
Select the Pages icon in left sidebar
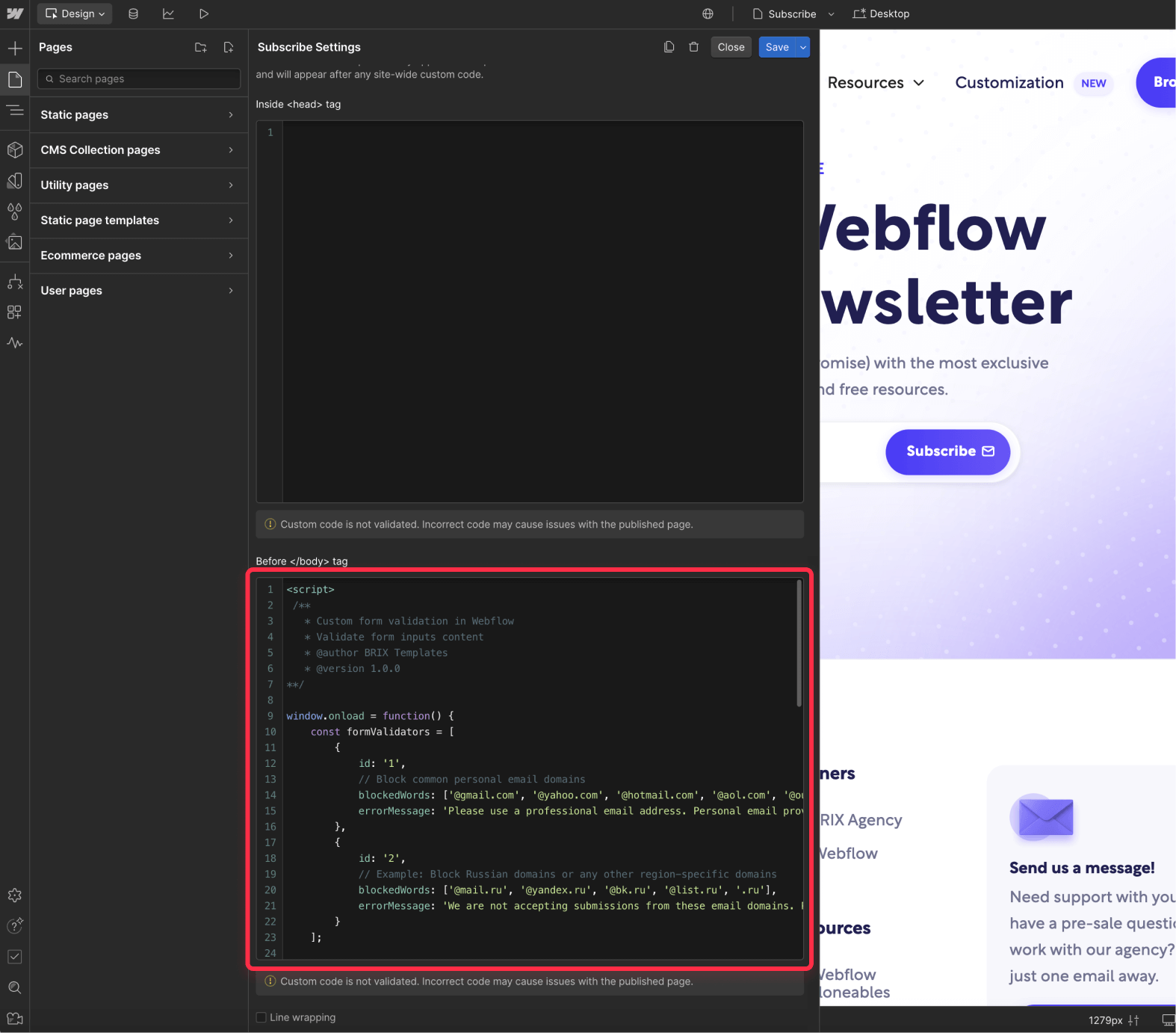point(15,79)
